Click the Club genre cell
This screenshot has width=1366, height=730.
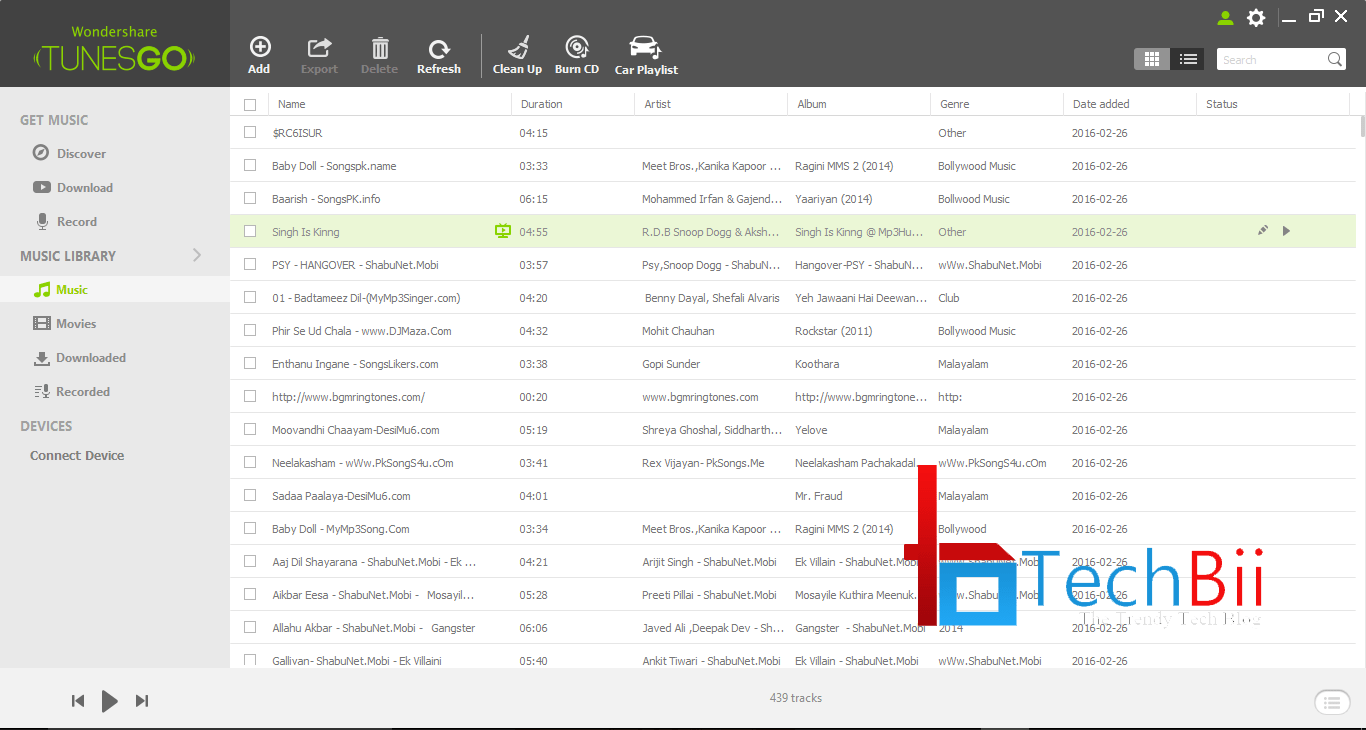click(x=949, y=297)
